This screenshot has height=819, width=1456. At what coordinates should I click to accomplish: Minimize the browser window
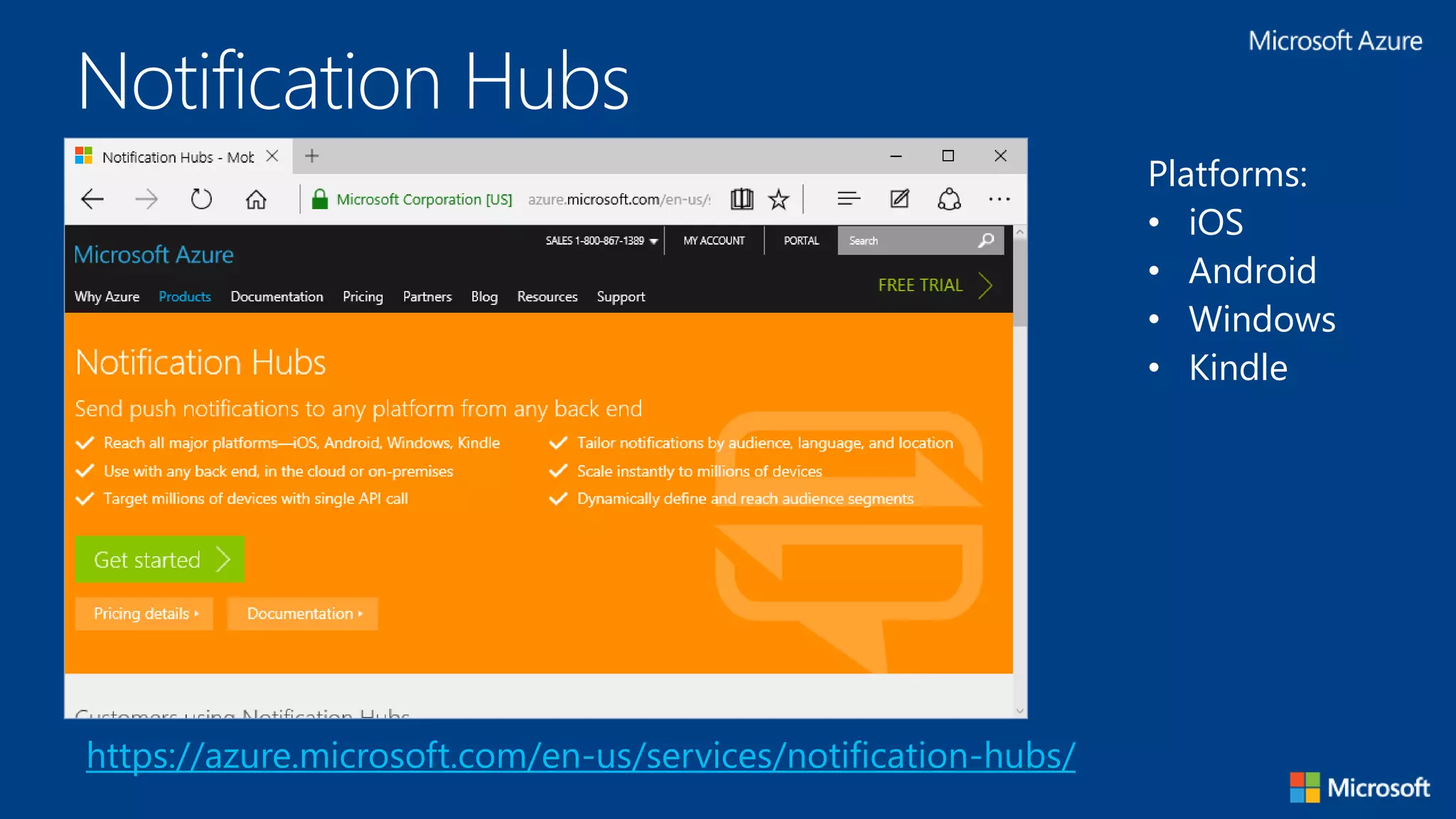(x=896, y=156)
